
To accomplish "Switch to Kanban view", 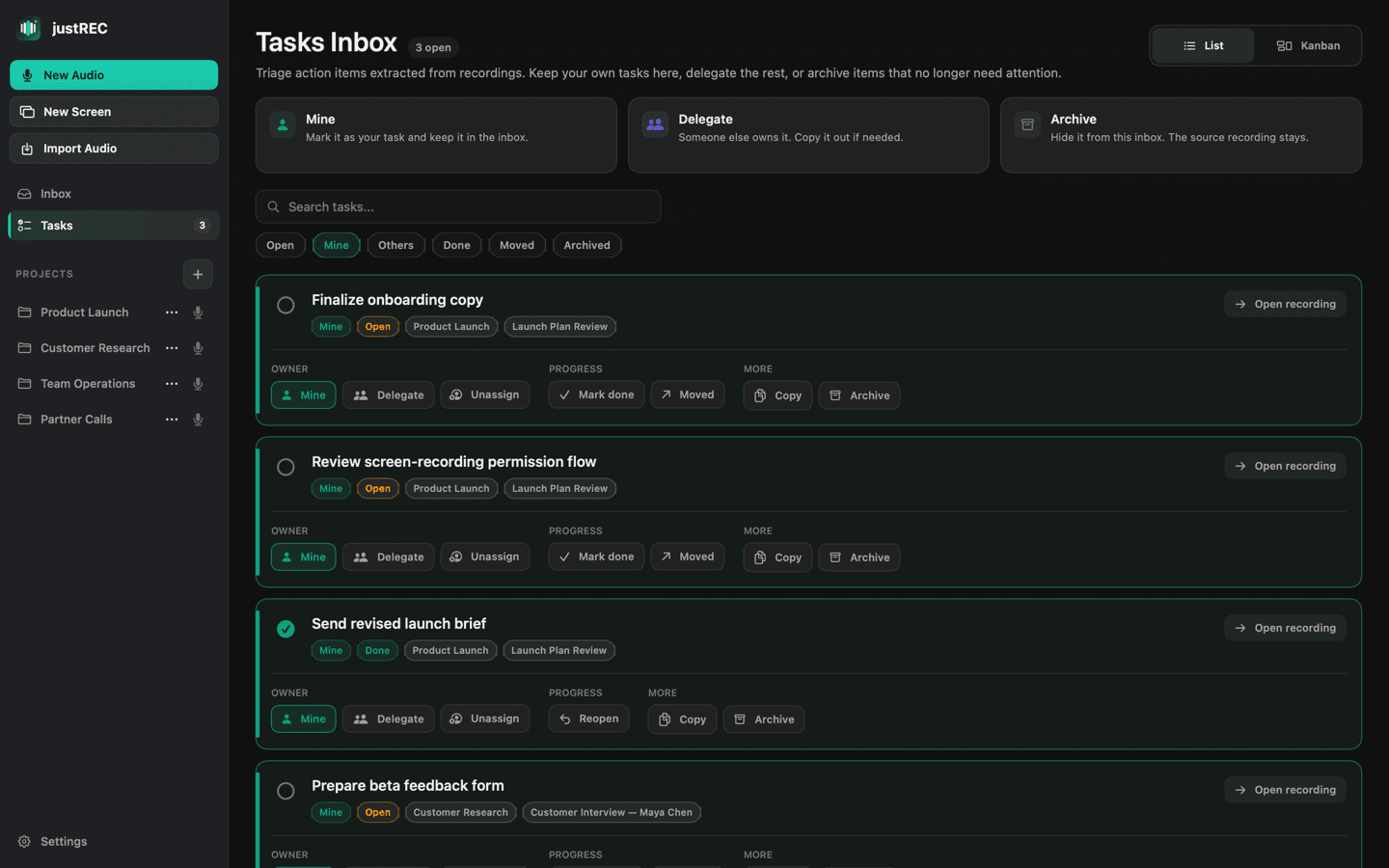I will 1308,45.
